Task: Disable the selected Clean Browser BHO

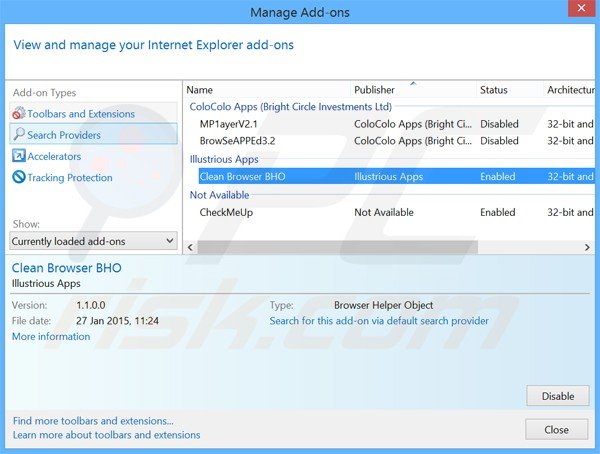Action: [558, 396]
